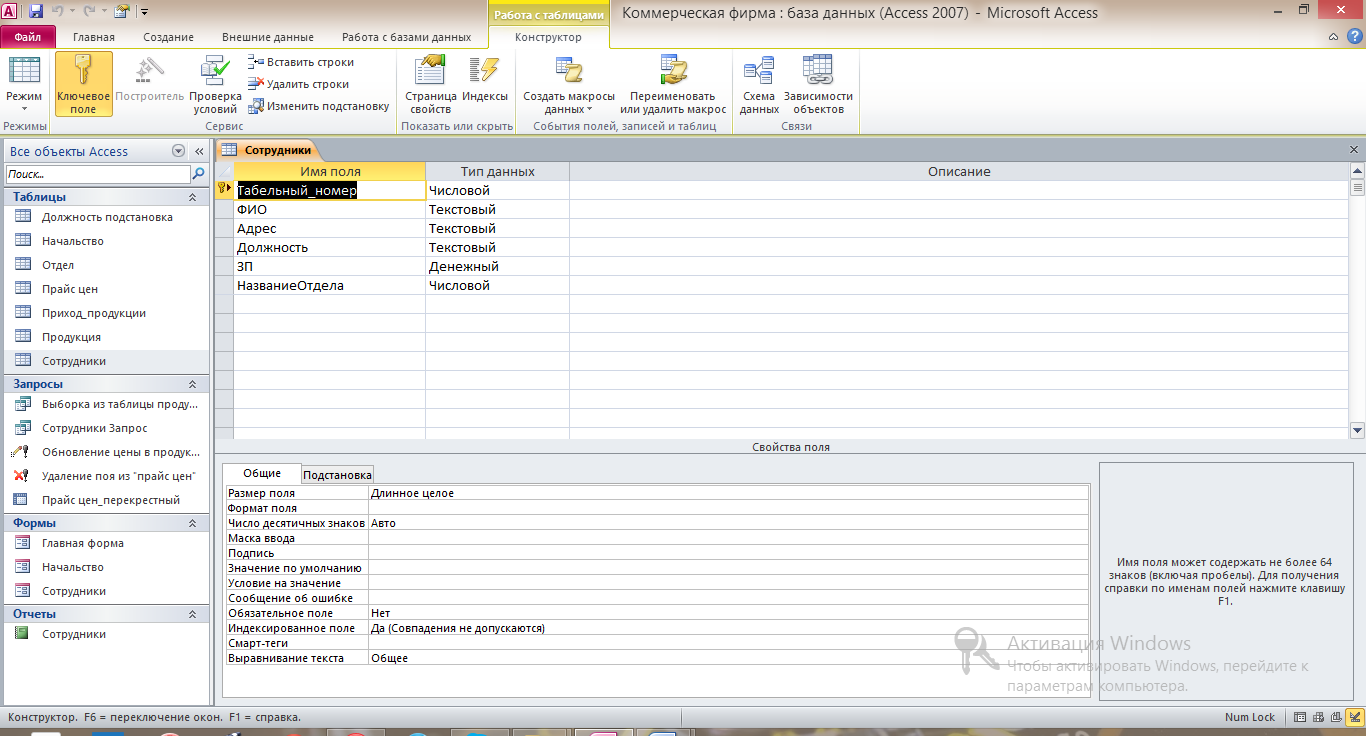Collapse the ribbon with the caret icon
The image size is (1366, 736).
pos(1334,37)
